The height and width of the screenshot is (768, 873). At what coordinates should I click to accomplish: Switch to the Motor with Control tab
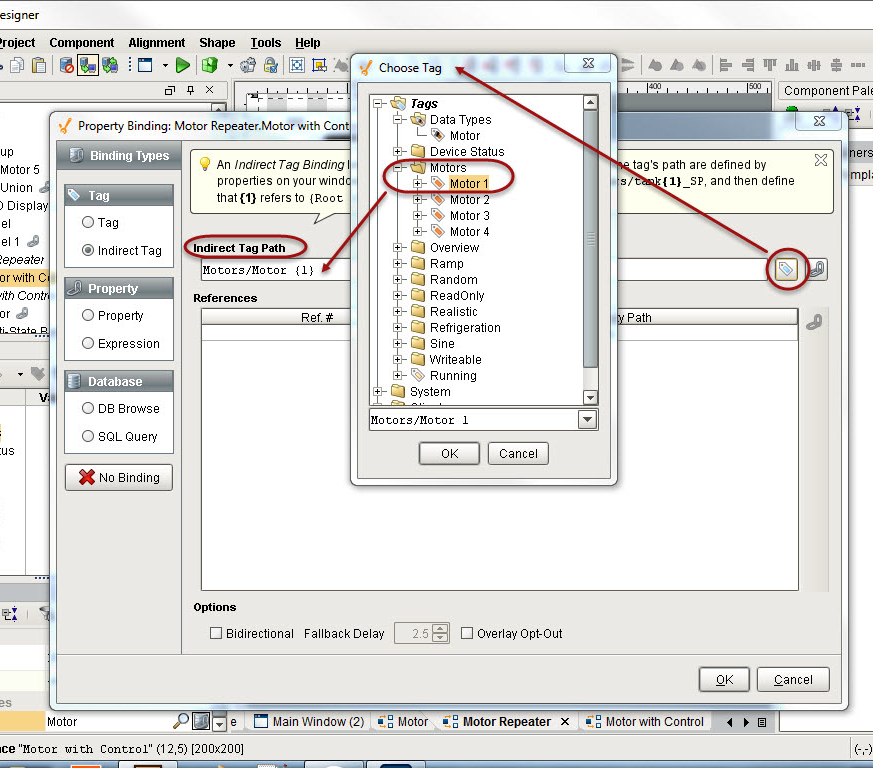click(x=654, y=722)
